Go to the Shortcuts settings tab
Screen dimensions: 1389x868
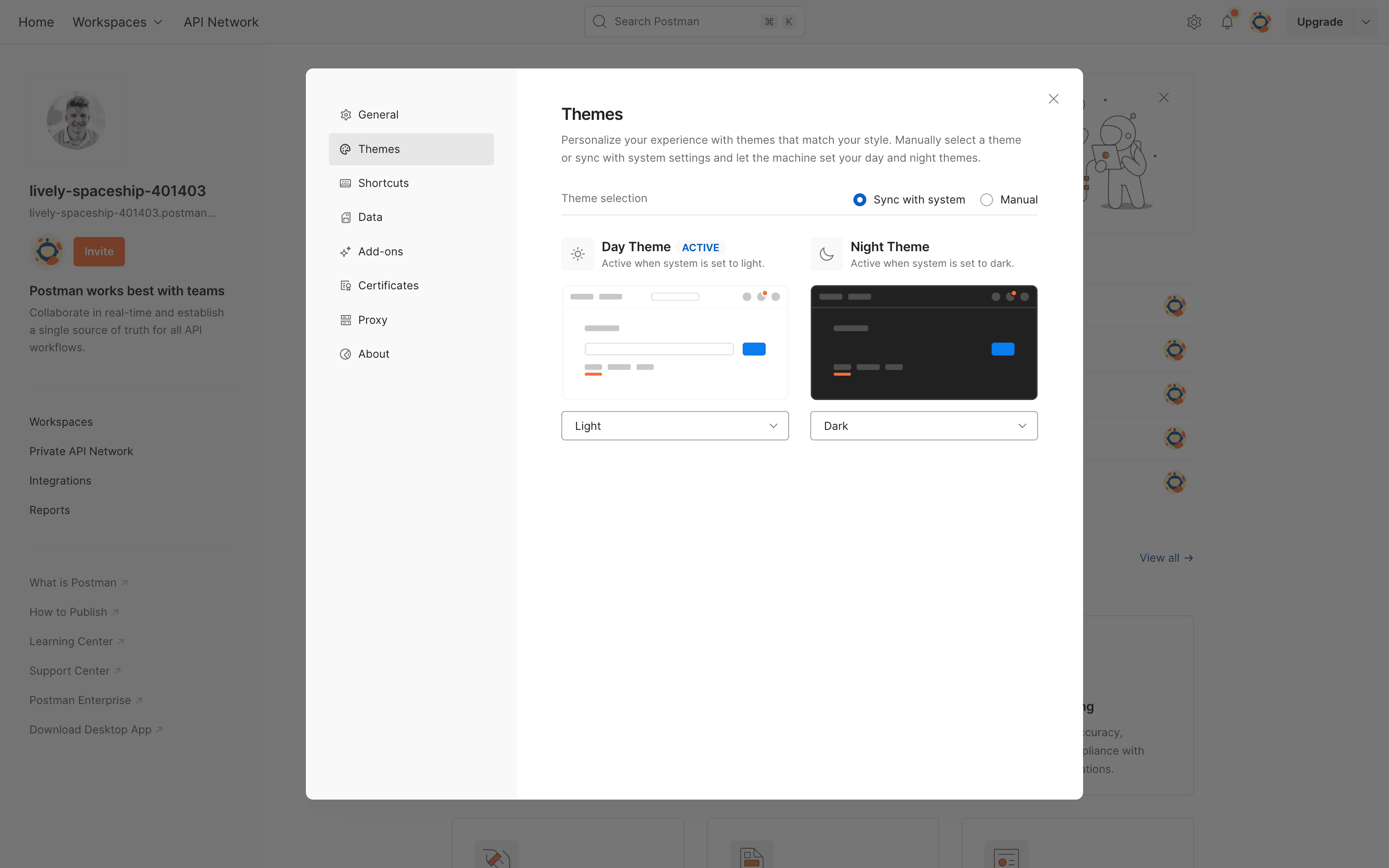click(x=383, y=183)
